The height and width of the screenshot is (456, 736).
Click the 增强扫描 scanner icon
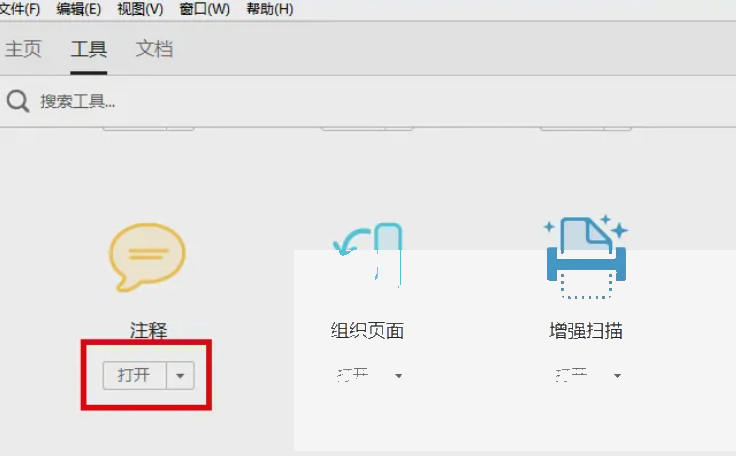click(586, 256)
